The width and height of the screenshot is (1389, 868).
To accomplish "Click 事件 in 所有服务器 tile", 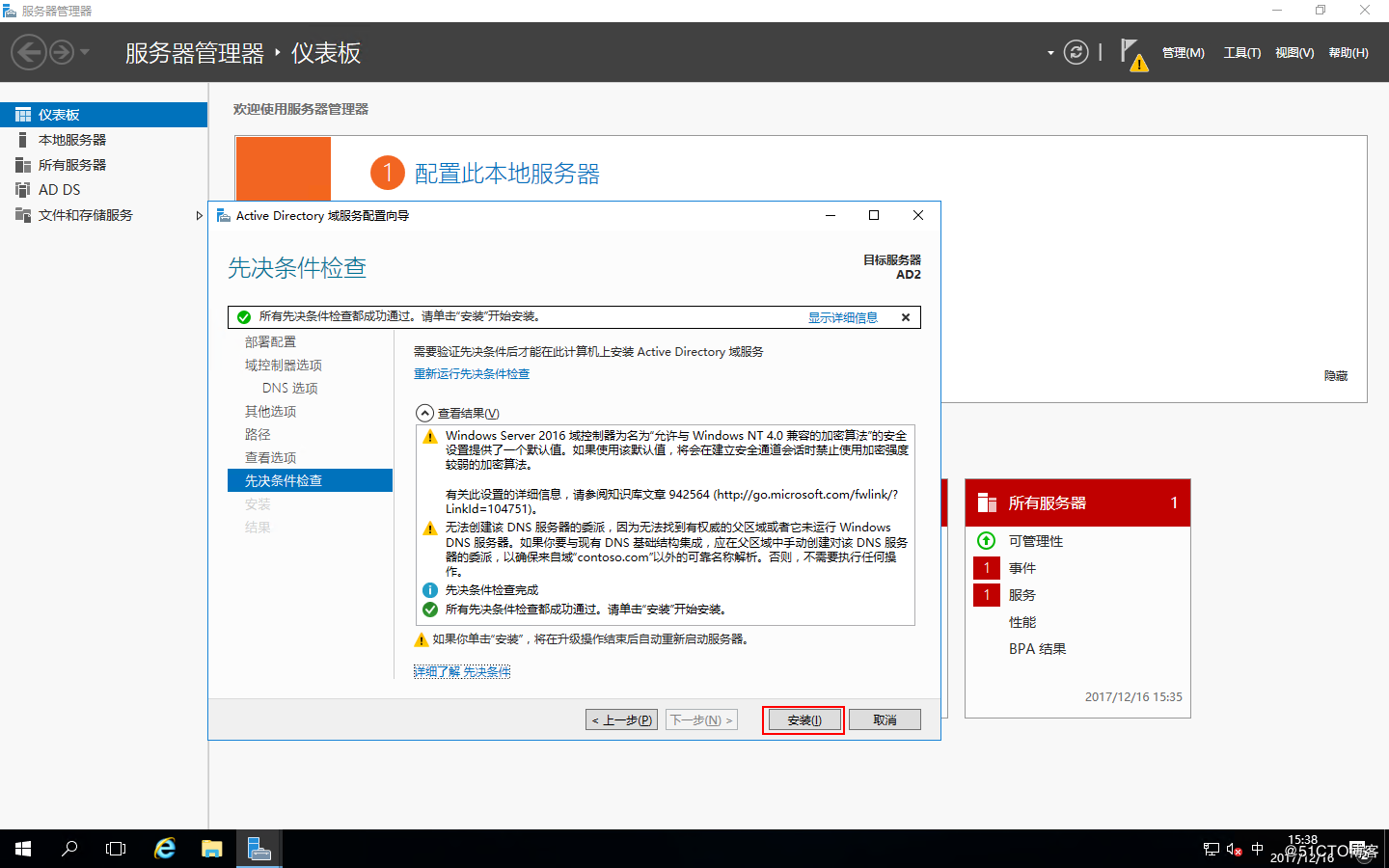I will (x=1022, y=568).
